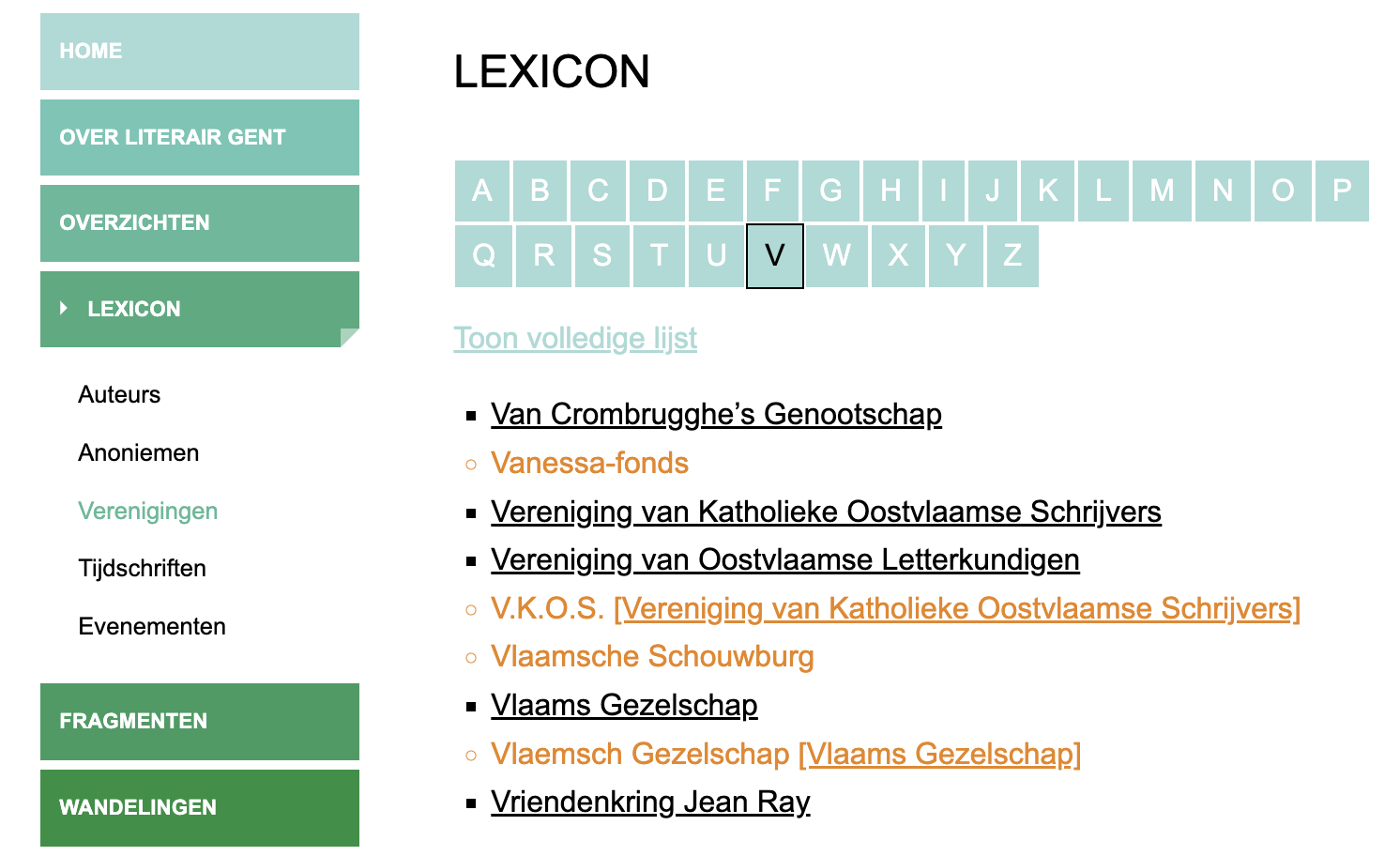Select Anoniemen in the Lexicon submenu

point(139,453)
